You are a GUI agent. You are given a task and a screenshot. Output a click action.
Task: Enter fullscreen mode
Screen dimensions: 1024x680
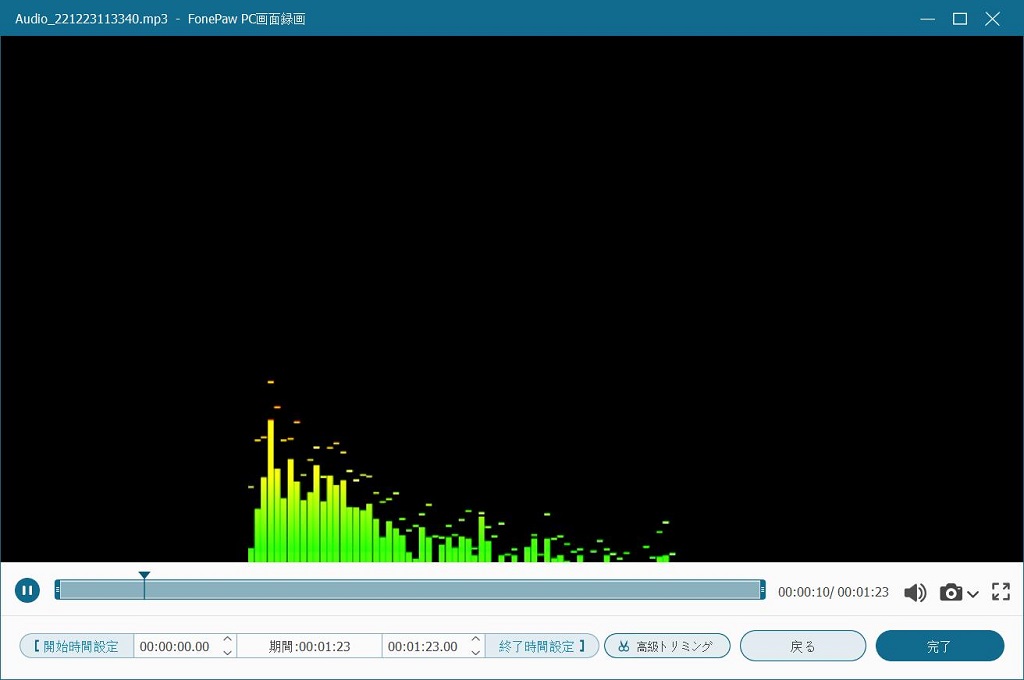[1000, 591]
